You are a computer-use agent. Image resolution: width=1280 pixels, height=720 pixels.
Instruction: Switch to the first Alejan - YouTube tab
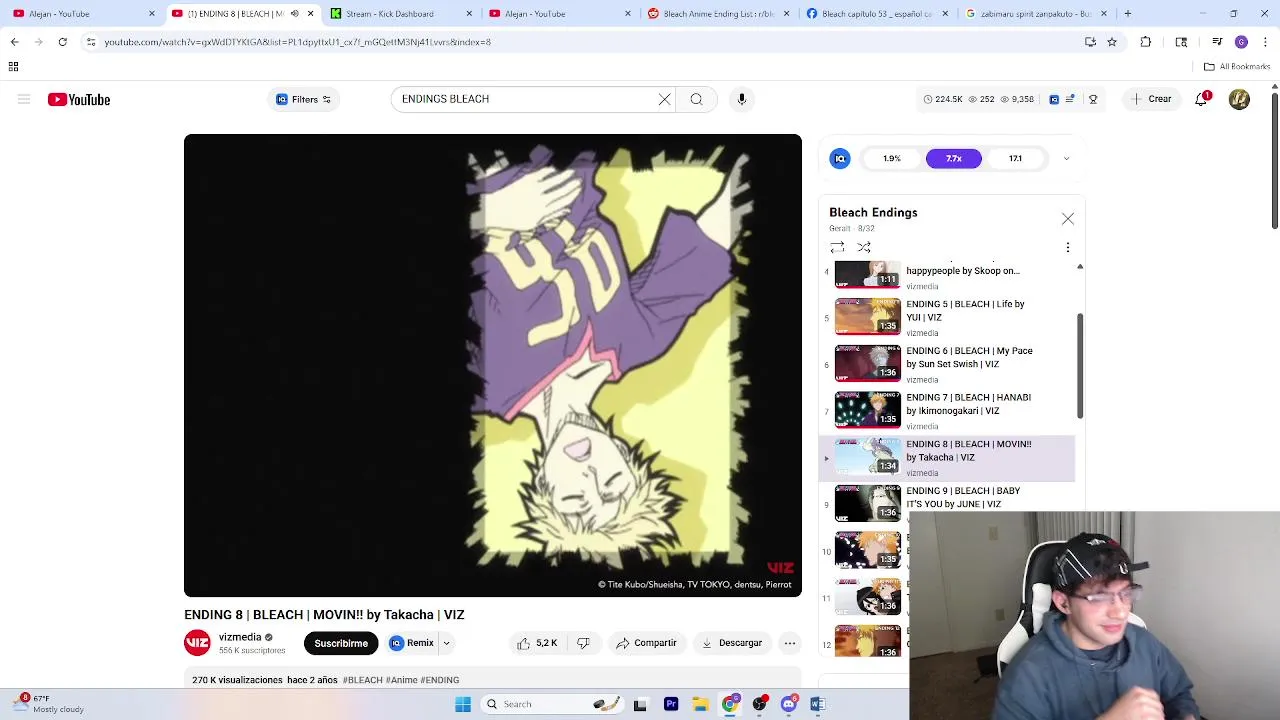(x=82, y=14)
